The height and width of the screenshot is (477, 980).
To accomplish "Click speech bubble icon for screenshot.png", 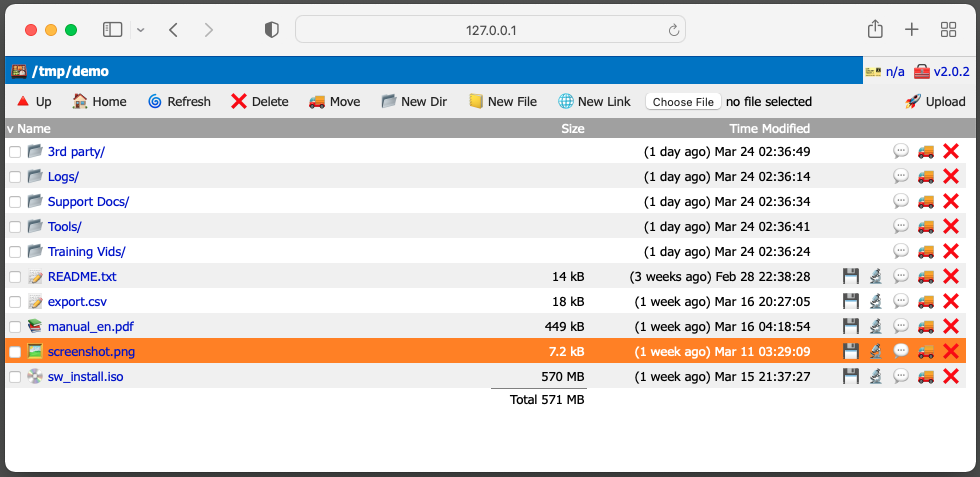I will pos(901,351).
